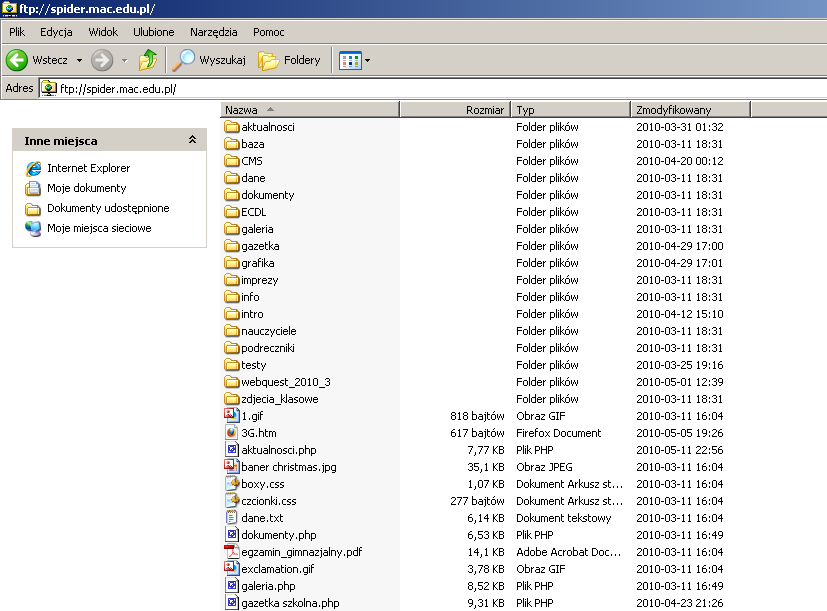Select the aktualnosci.php file icon
Image resolution: width=827 pixels, height=611 pixels.
tap(232, 450)
